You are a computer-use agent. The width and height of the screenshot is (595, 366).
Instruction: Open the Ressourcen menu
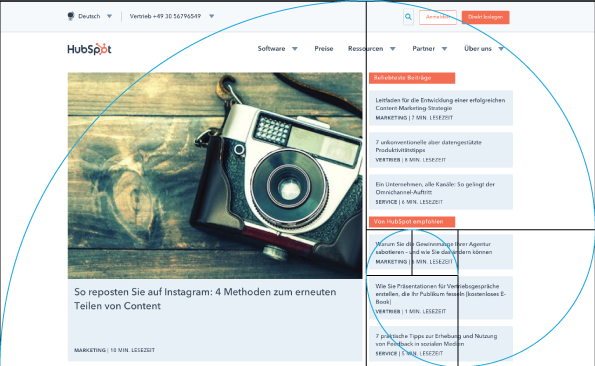pyautogui.click(x=365, y=49)
